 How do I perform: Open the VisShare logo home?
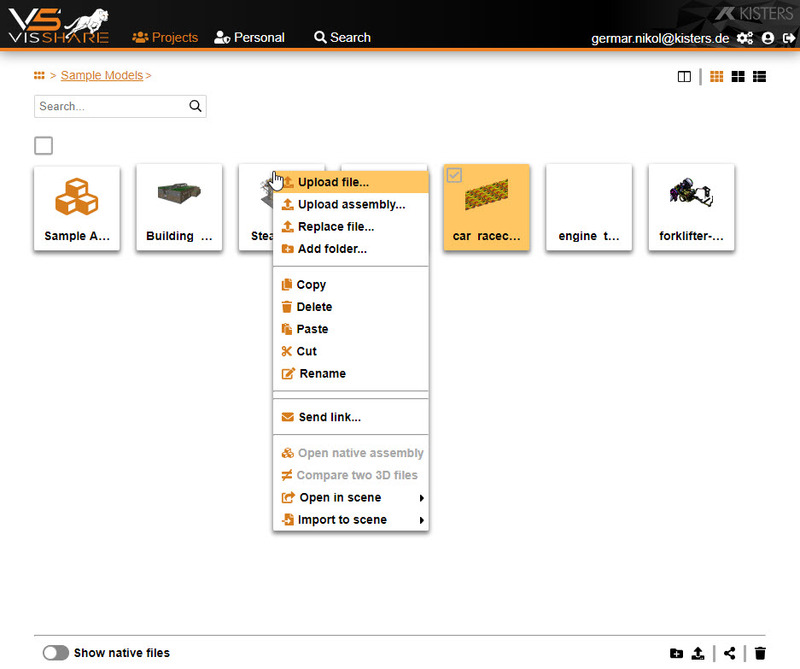59,25
